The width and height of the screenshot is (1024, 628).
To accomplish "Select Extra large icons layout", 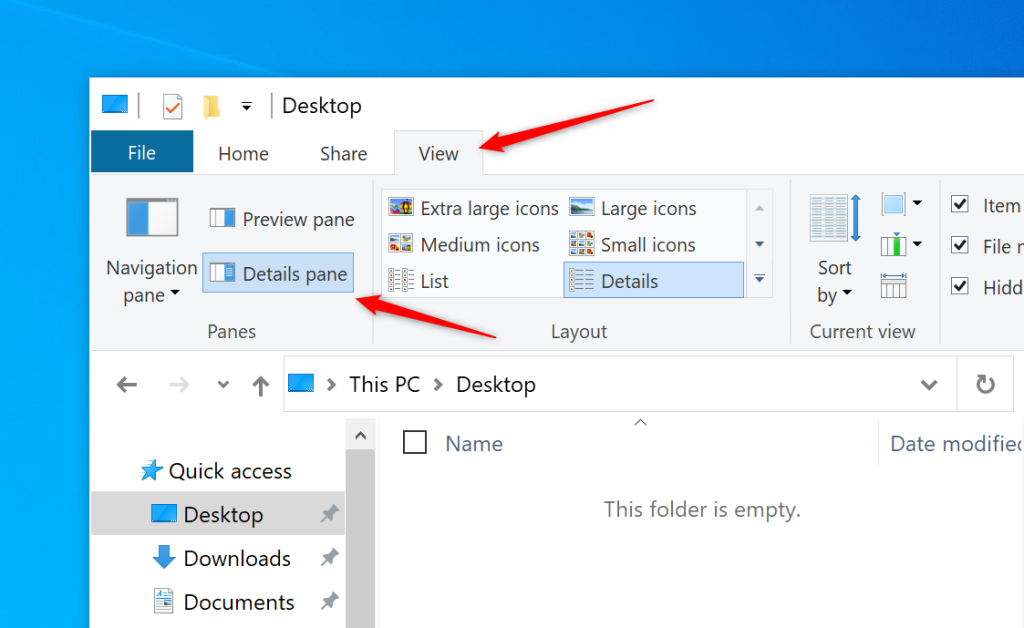I will tap(474, 208).
